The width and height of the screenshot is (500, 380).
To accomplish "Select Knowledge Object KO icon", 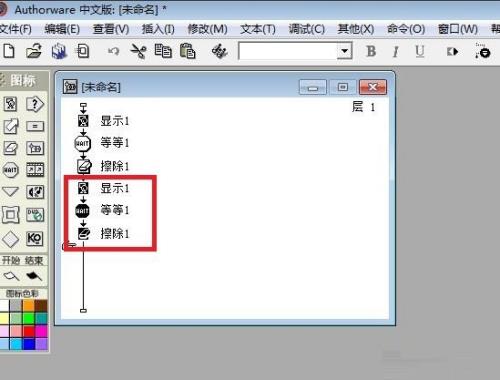I will tap(35, 239).
